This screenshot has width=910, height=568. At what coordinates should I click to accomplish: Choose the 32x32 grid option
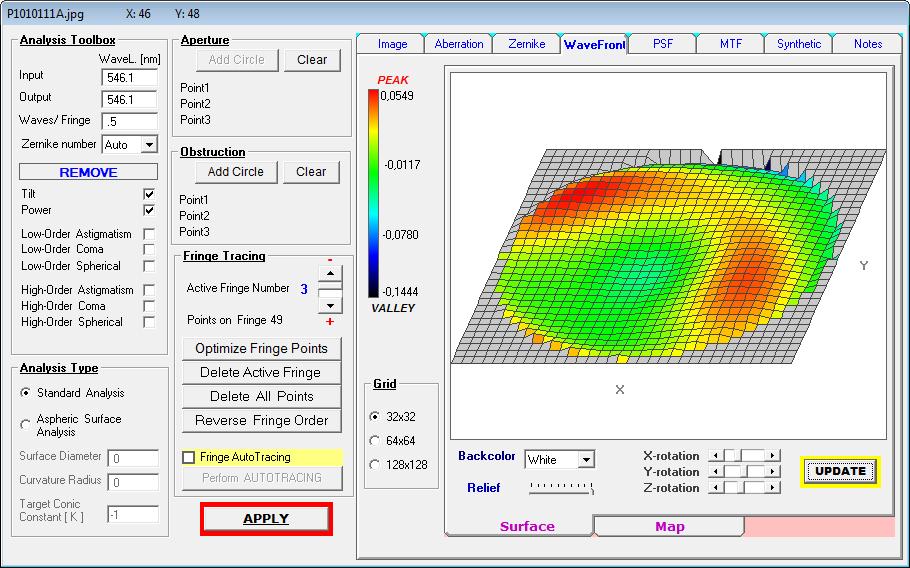pos(375,417)
